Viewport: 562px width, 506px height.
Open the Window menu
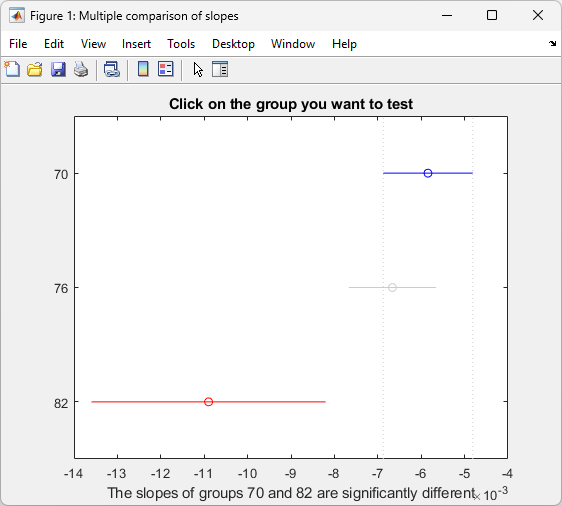point(293,44)
